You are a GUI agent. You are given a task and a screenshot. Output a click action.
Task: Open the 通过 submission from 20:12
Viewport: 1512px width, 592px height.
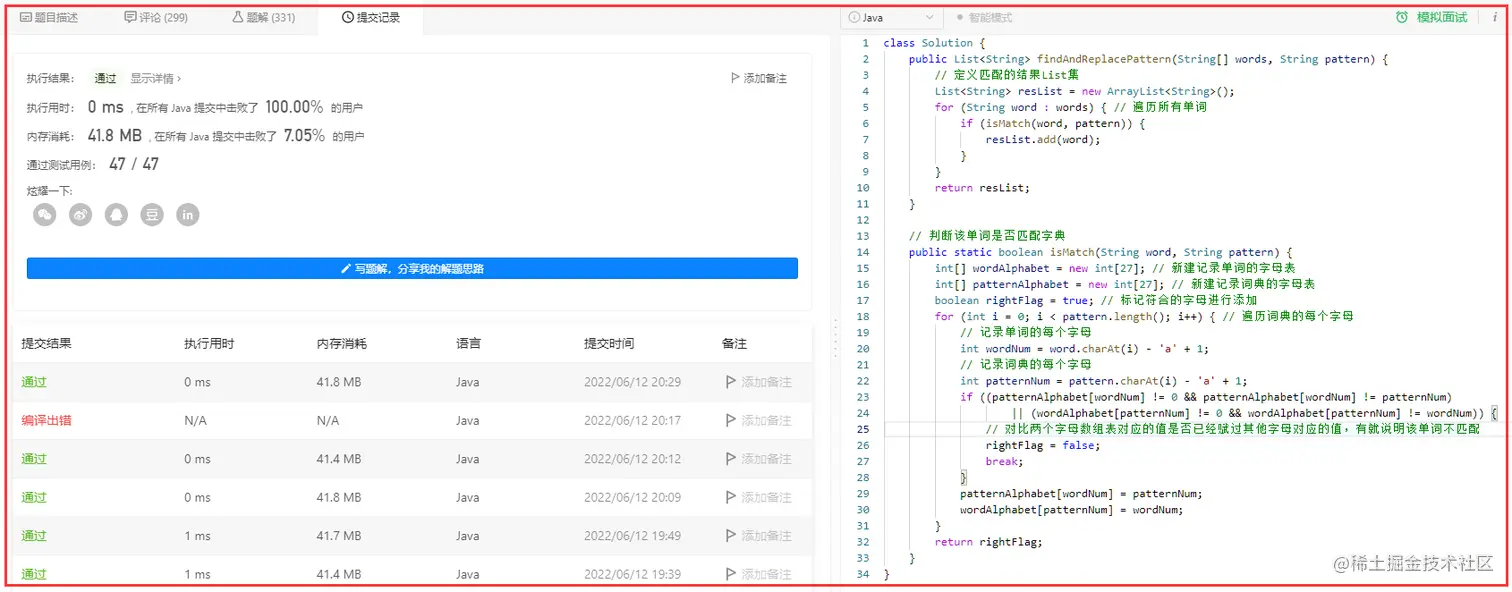click(34, 459)
